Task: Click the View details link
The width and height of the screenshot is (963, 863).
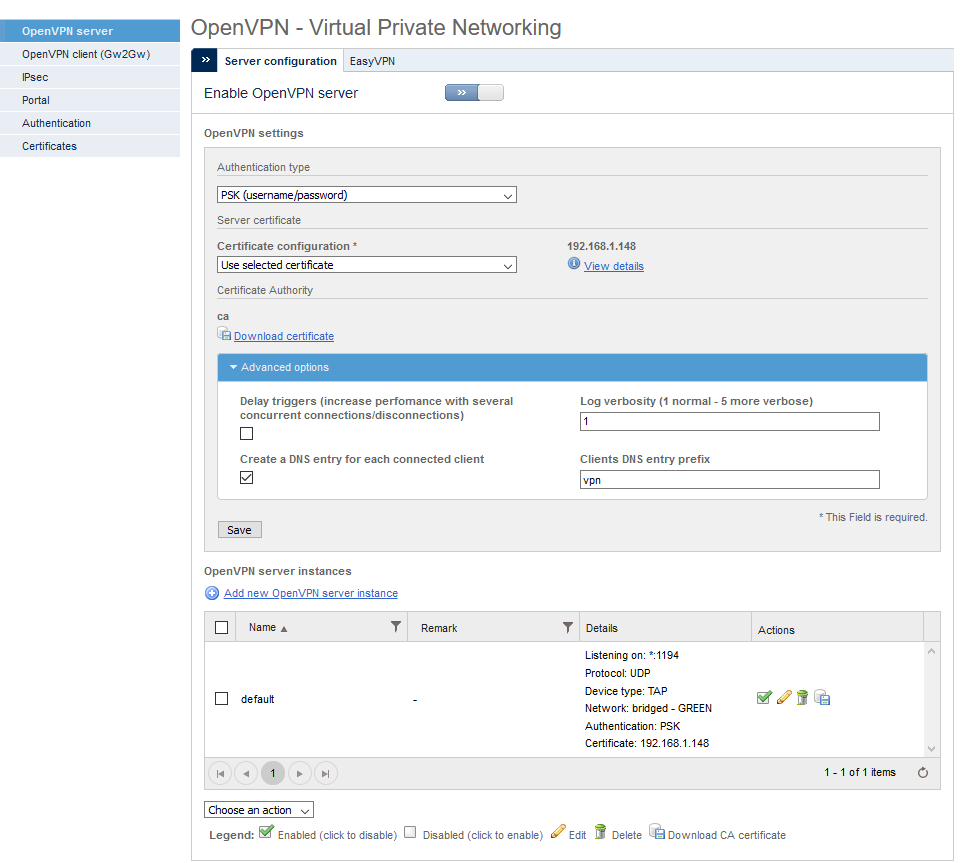Action: coord(614,266)
